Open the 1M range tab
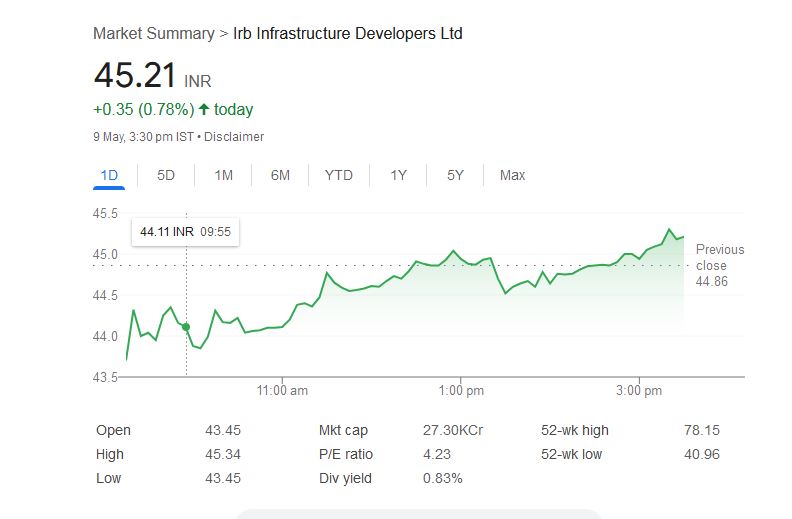This screenshot has width=792, height=519. click(x=223, y=175)
